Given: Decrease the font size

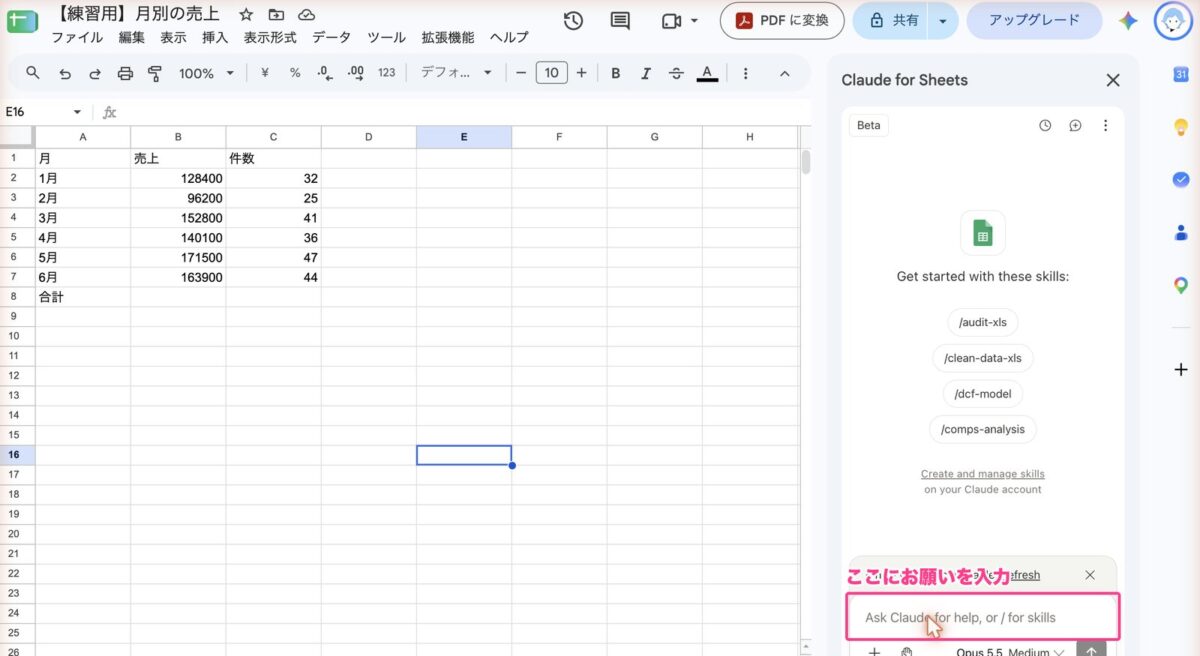Looking at the screenshot, I should (x=520, y=73).
